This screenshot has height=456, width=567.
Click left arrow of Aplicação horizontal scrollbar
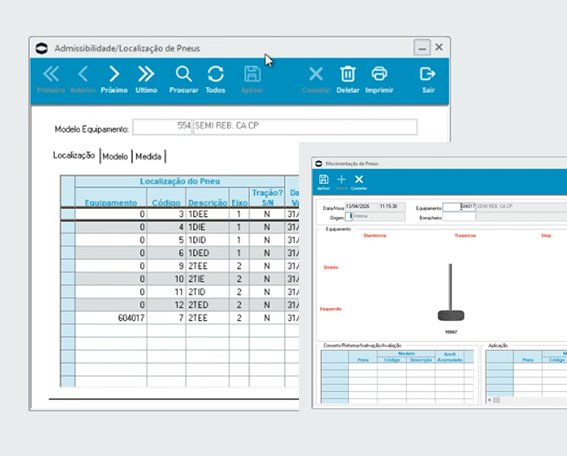click(490, 400)
